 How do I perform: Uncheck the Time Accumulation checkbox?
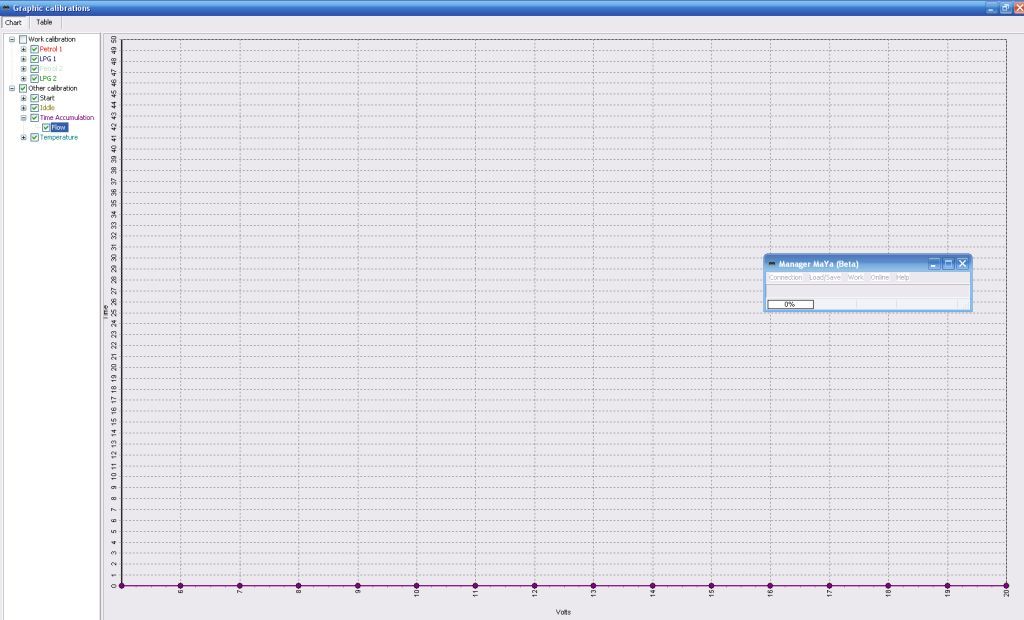pos(35,118)
